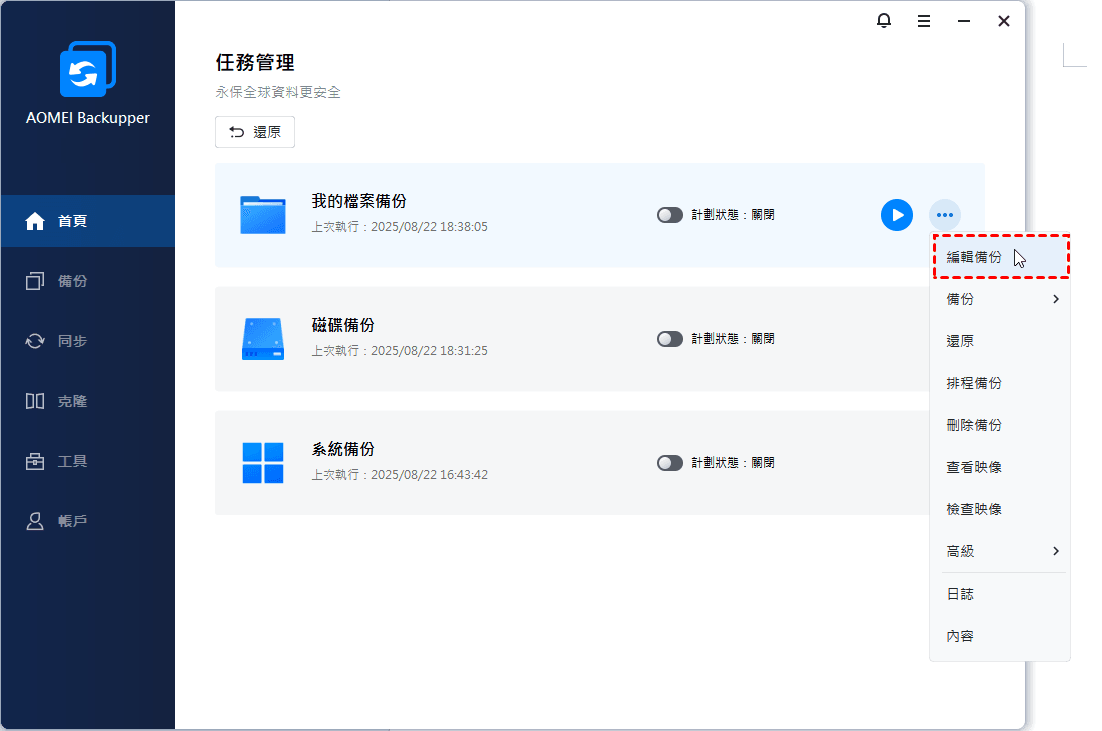Toggle schedule status switch for 系統備份

click(x=670, y=462)
